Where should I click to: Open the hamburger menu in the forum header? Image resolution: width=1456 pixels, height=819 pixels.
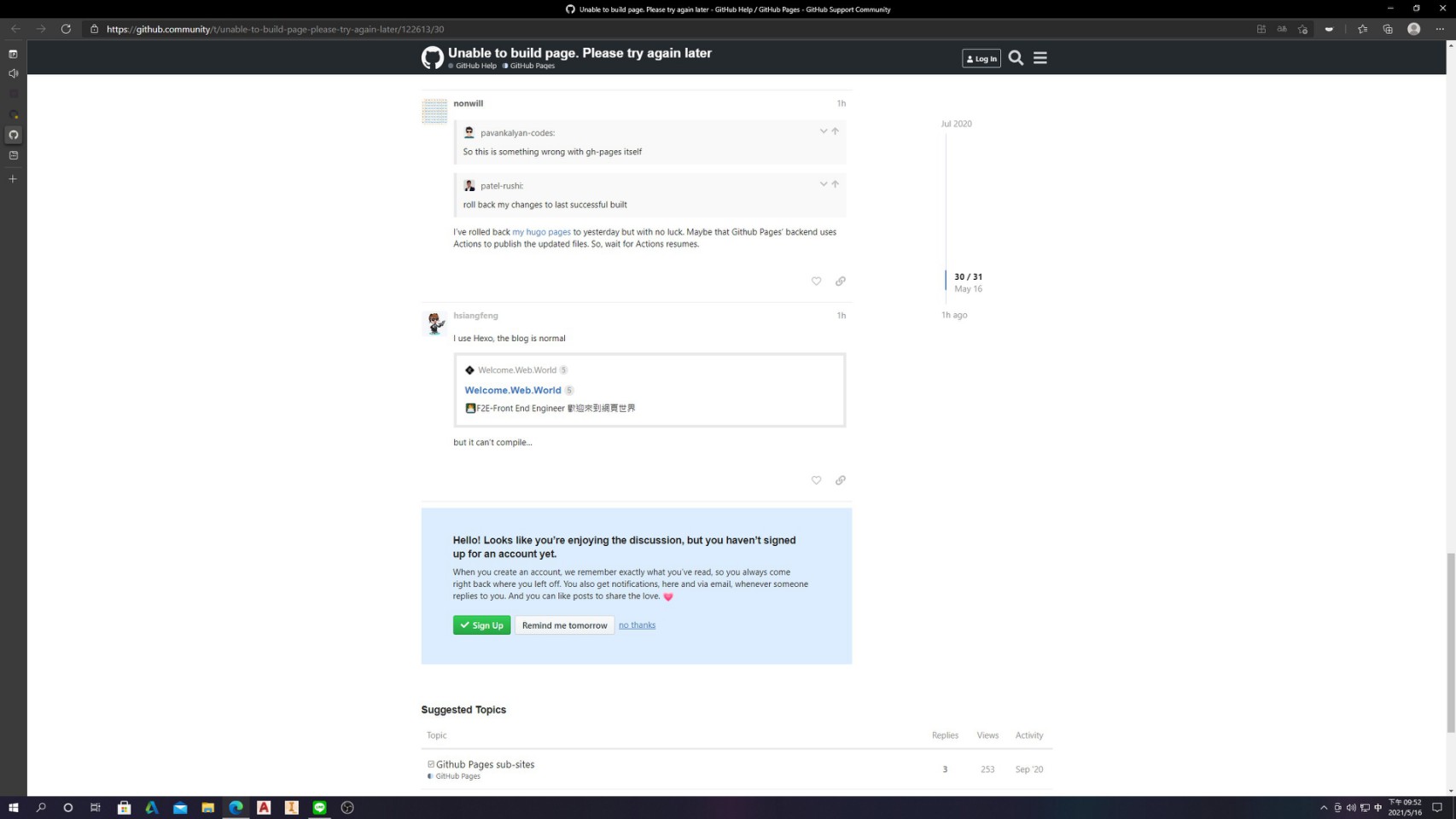1040,58
